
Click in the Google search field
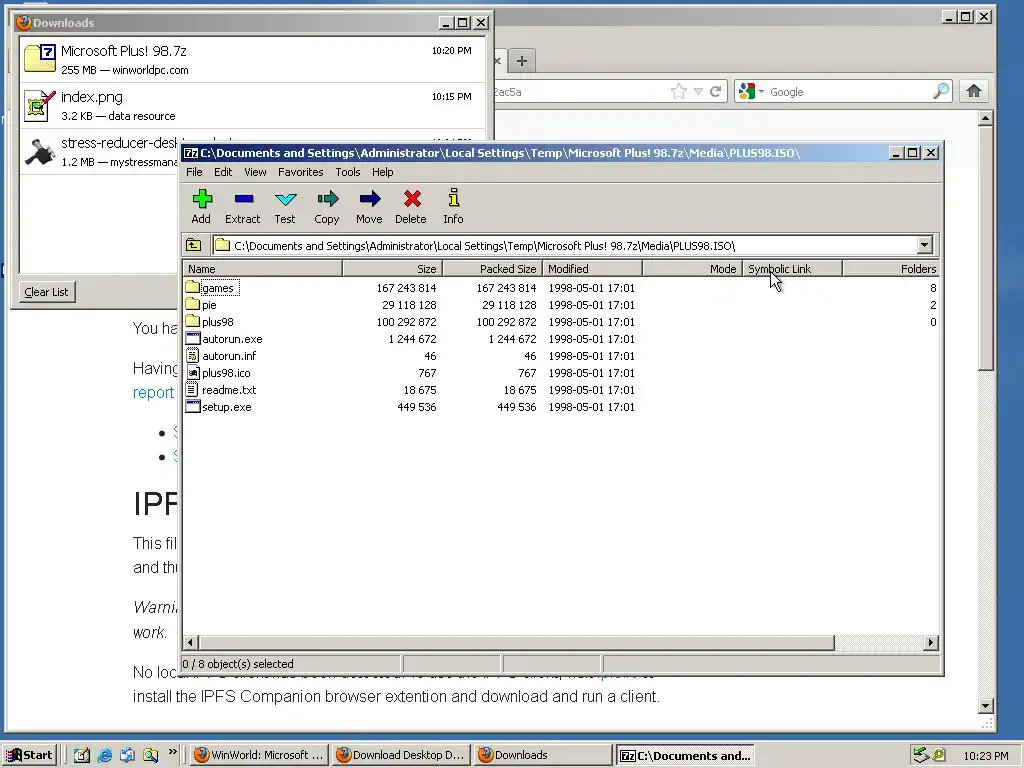(849, 91)
